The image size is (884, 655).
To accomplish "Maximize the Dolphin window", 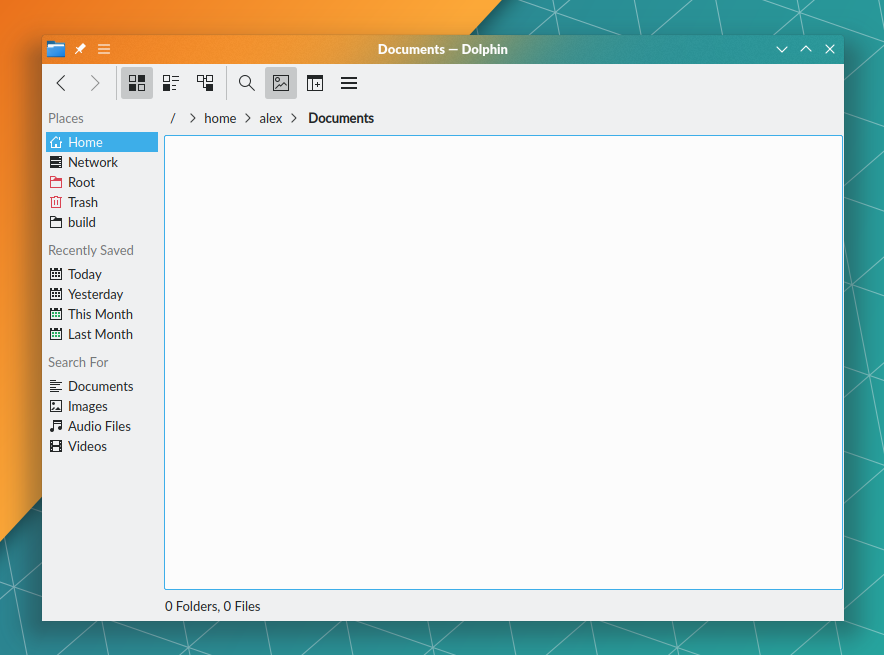I will 806,49.
